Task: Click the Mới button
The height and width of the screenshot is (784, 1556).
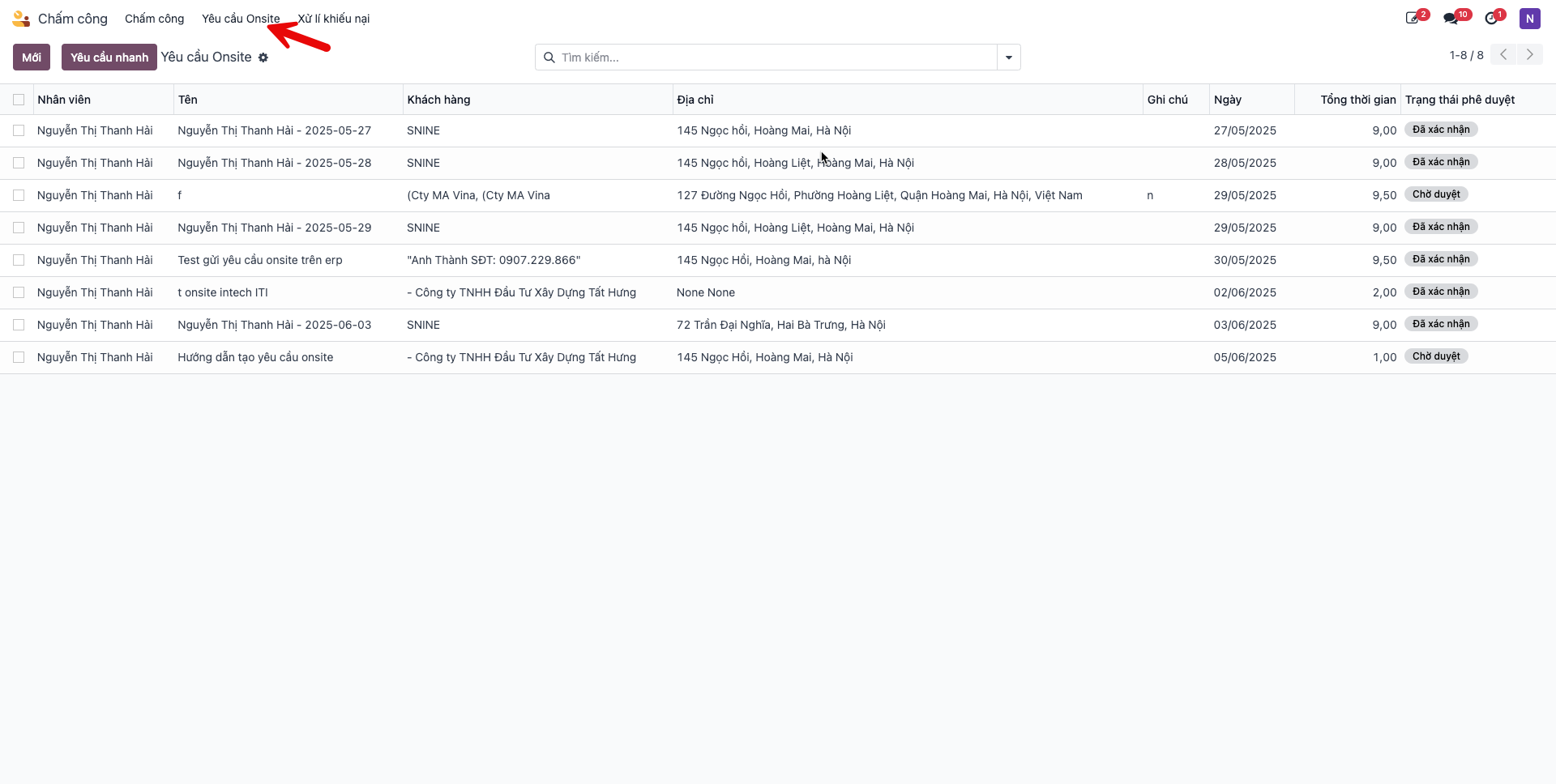Action: click(32, 57)
